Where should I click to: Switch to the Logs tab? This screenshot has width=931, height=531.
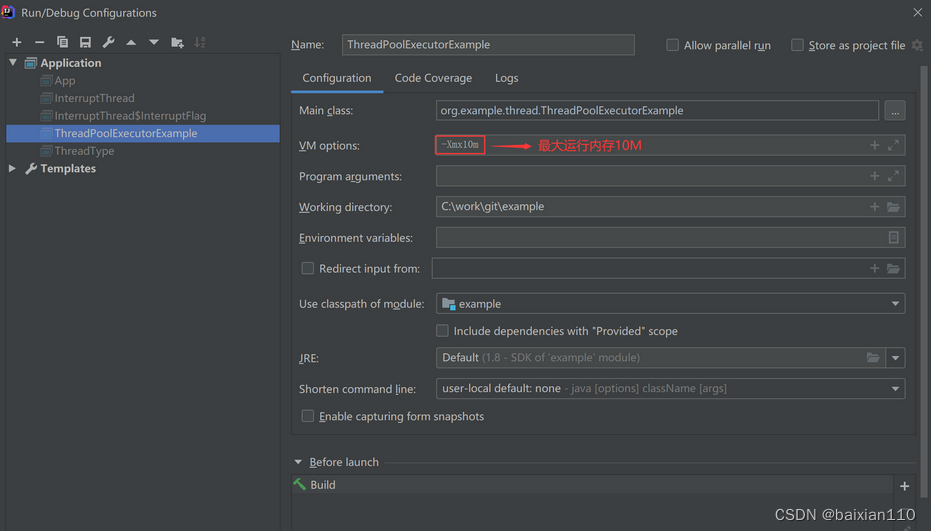tap(506, 78)
